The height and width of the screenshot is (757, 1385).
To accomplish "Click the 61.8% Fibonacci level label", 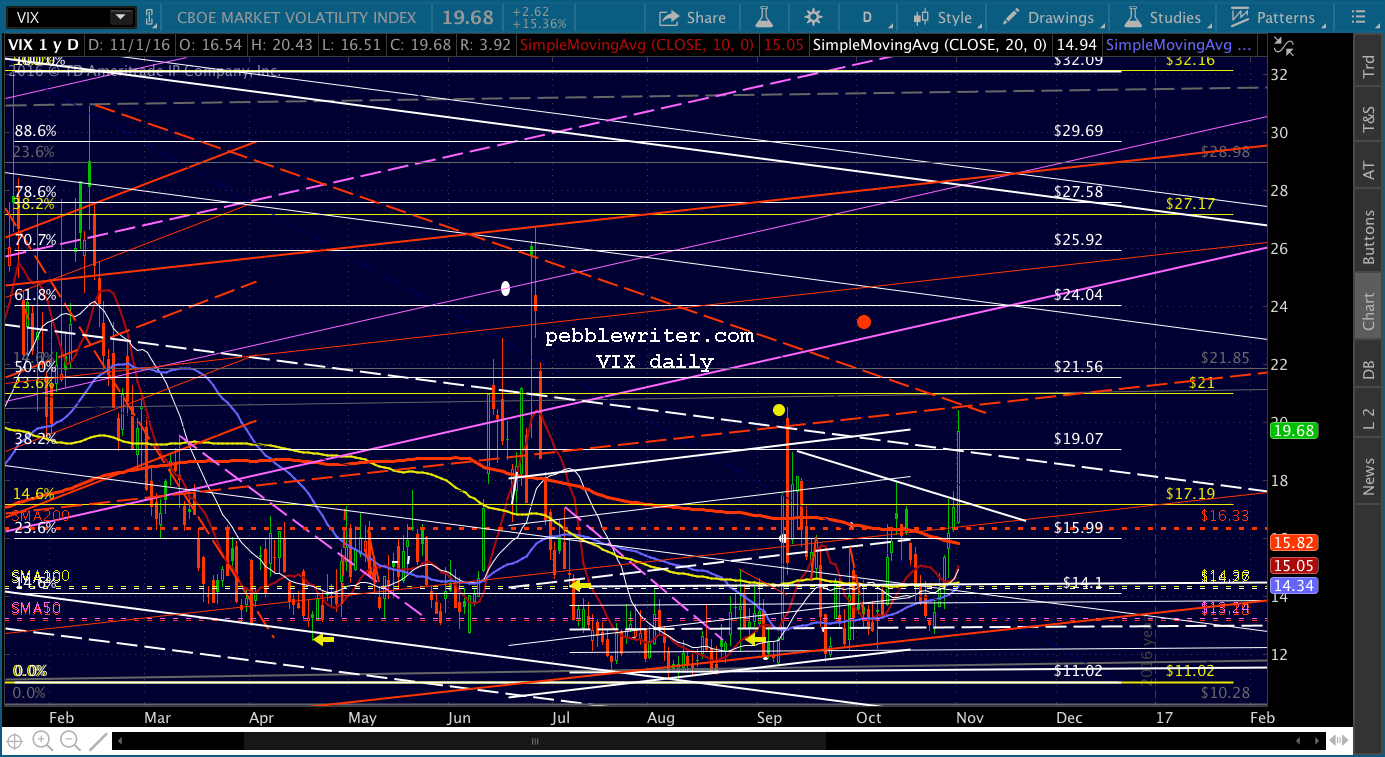I will [x=36, y=295].
